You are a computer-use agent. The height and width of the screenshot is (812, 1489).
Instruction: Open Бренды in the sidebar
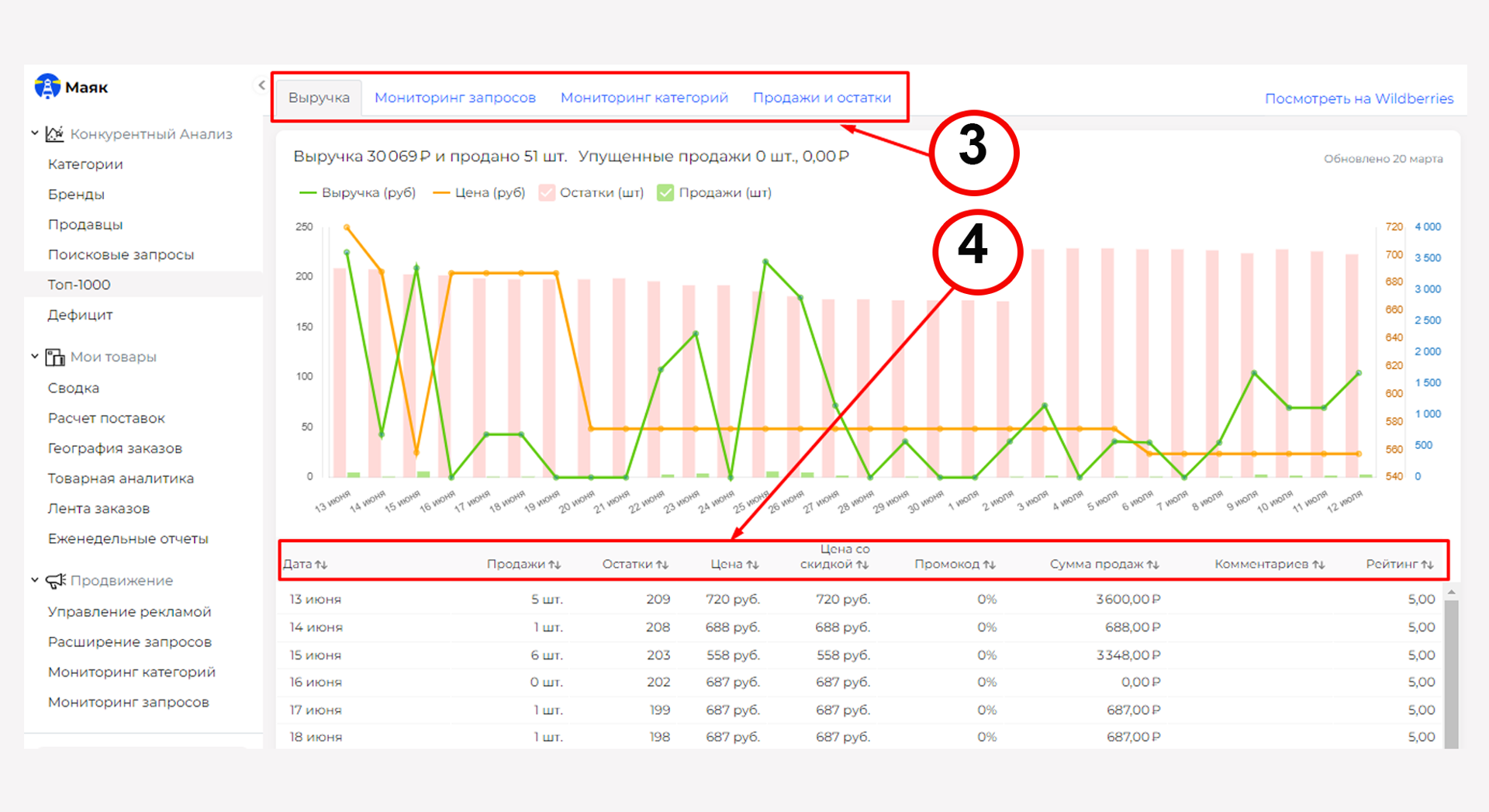pyautogui.click(x=76, y=195)
